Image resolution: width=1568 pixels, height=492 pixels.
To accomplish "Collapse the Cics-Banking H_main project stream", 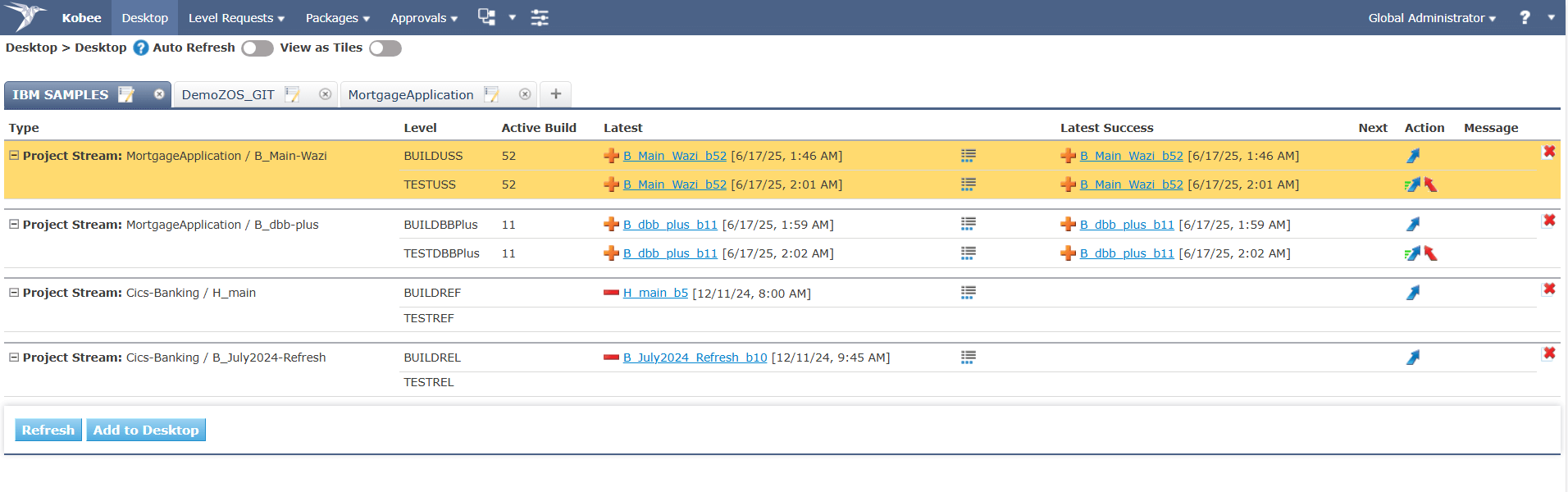I will pyautogui.click(x=14, y=292).
